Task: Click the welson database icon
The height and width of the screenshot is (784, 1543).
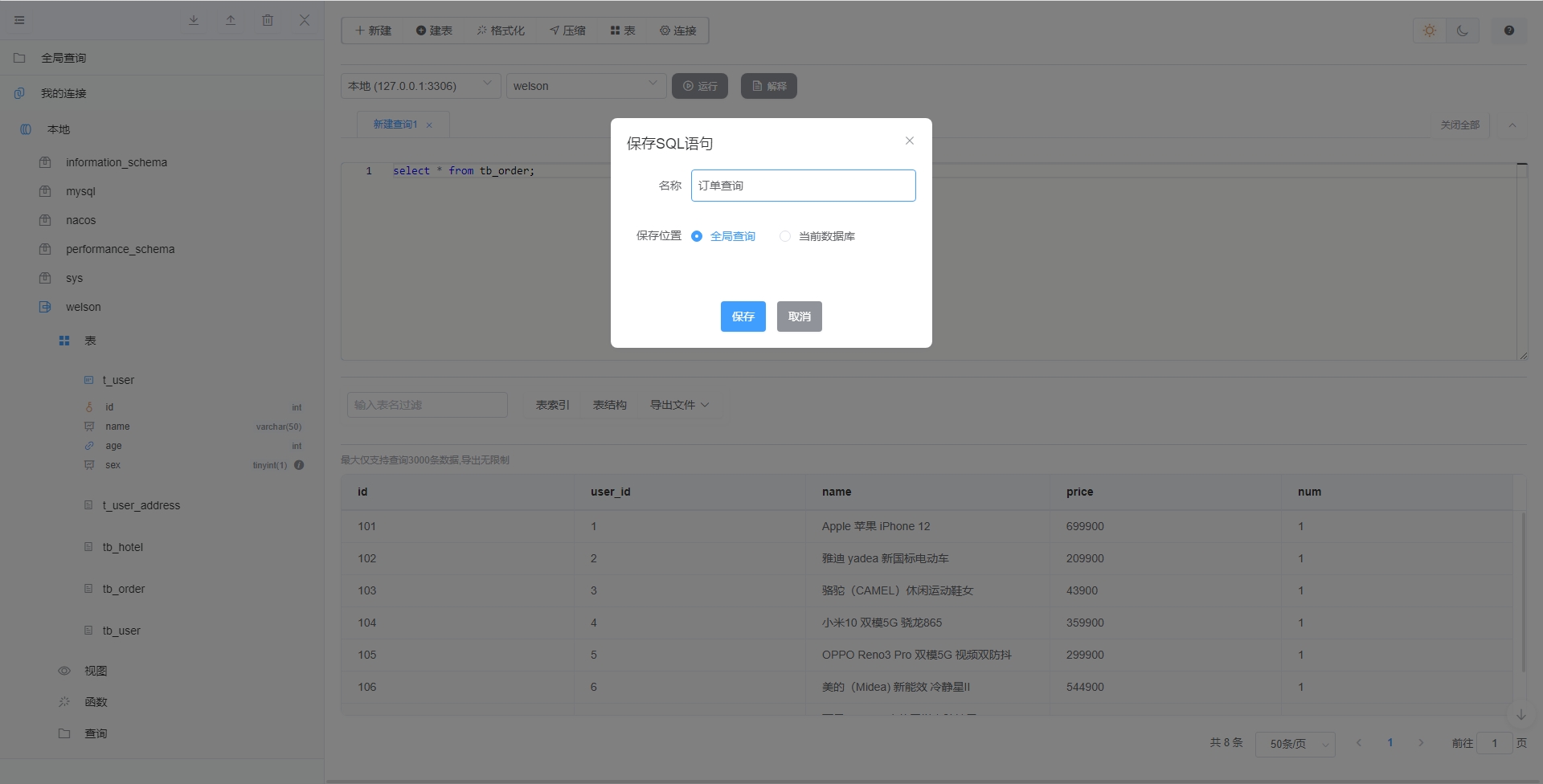Action: tap(45, 307)
